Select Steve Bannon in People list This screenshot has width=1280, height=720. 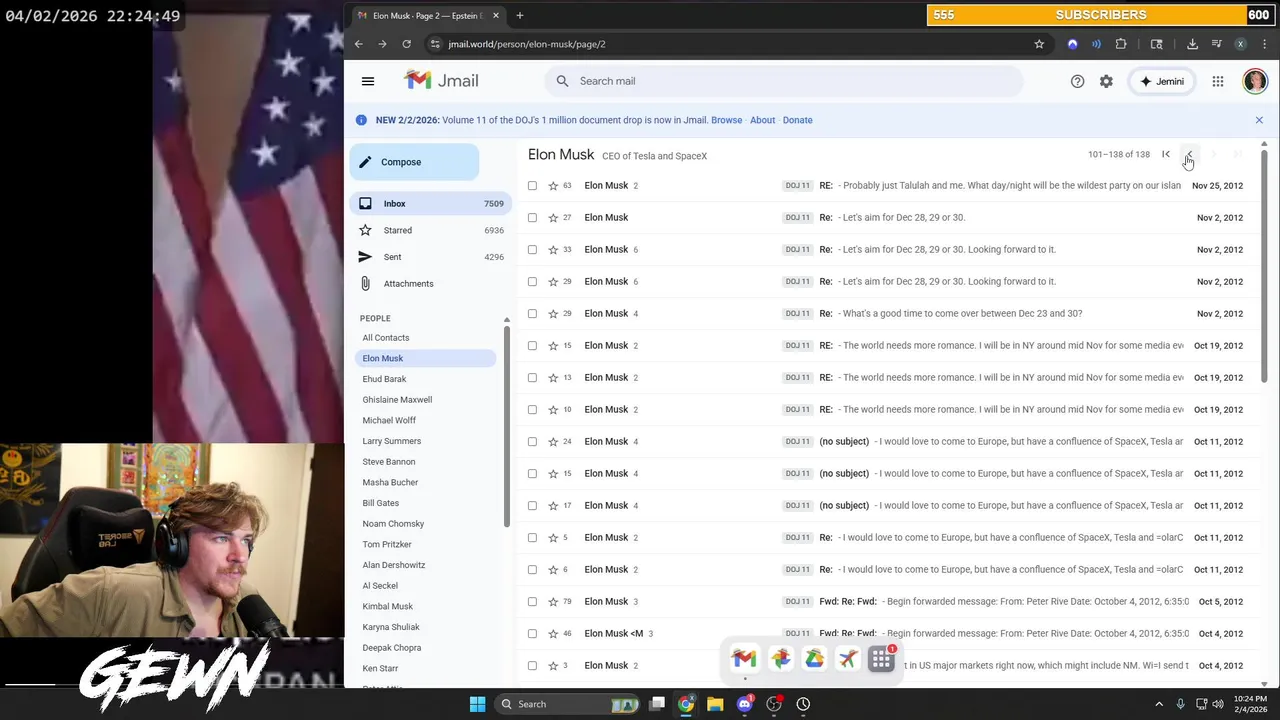pos(389,462)
